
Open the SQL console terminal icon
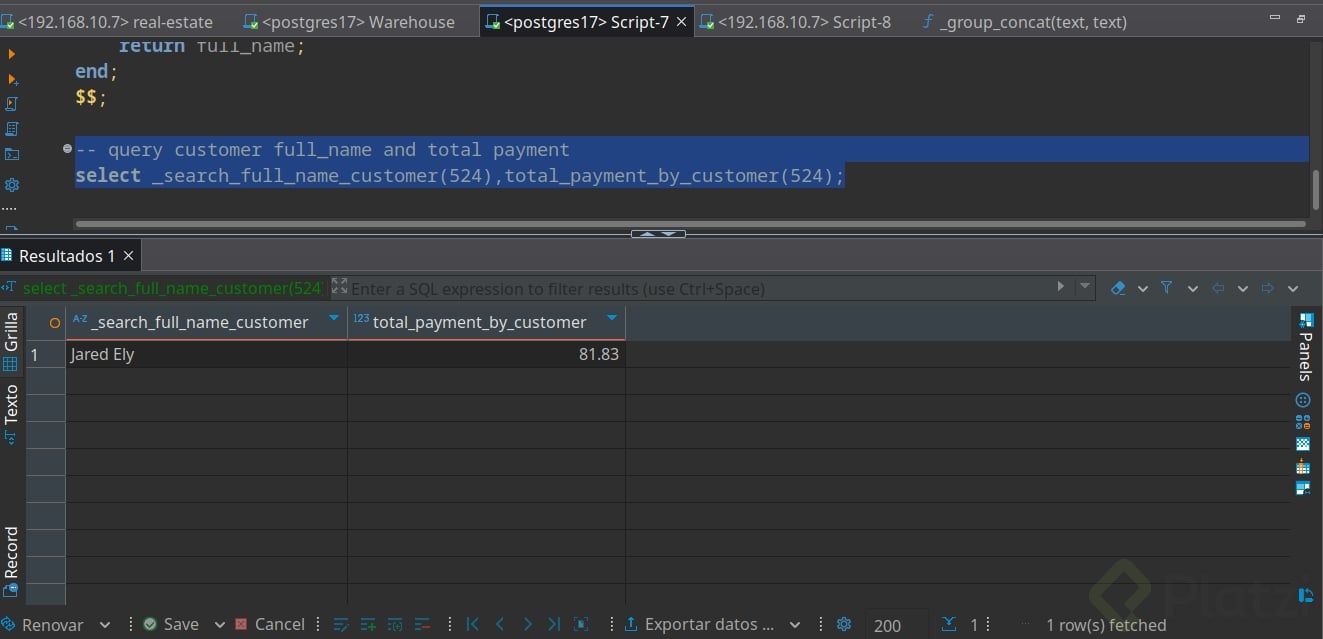coord(12,154)
